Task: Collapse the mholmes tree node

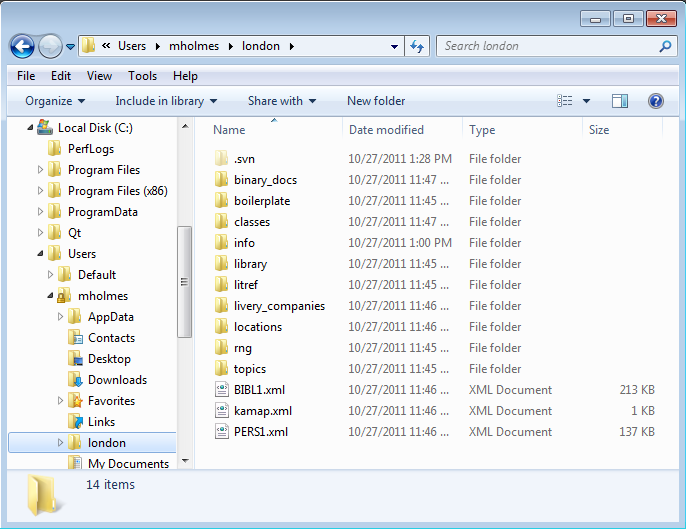Action: (x=50, y=296)
